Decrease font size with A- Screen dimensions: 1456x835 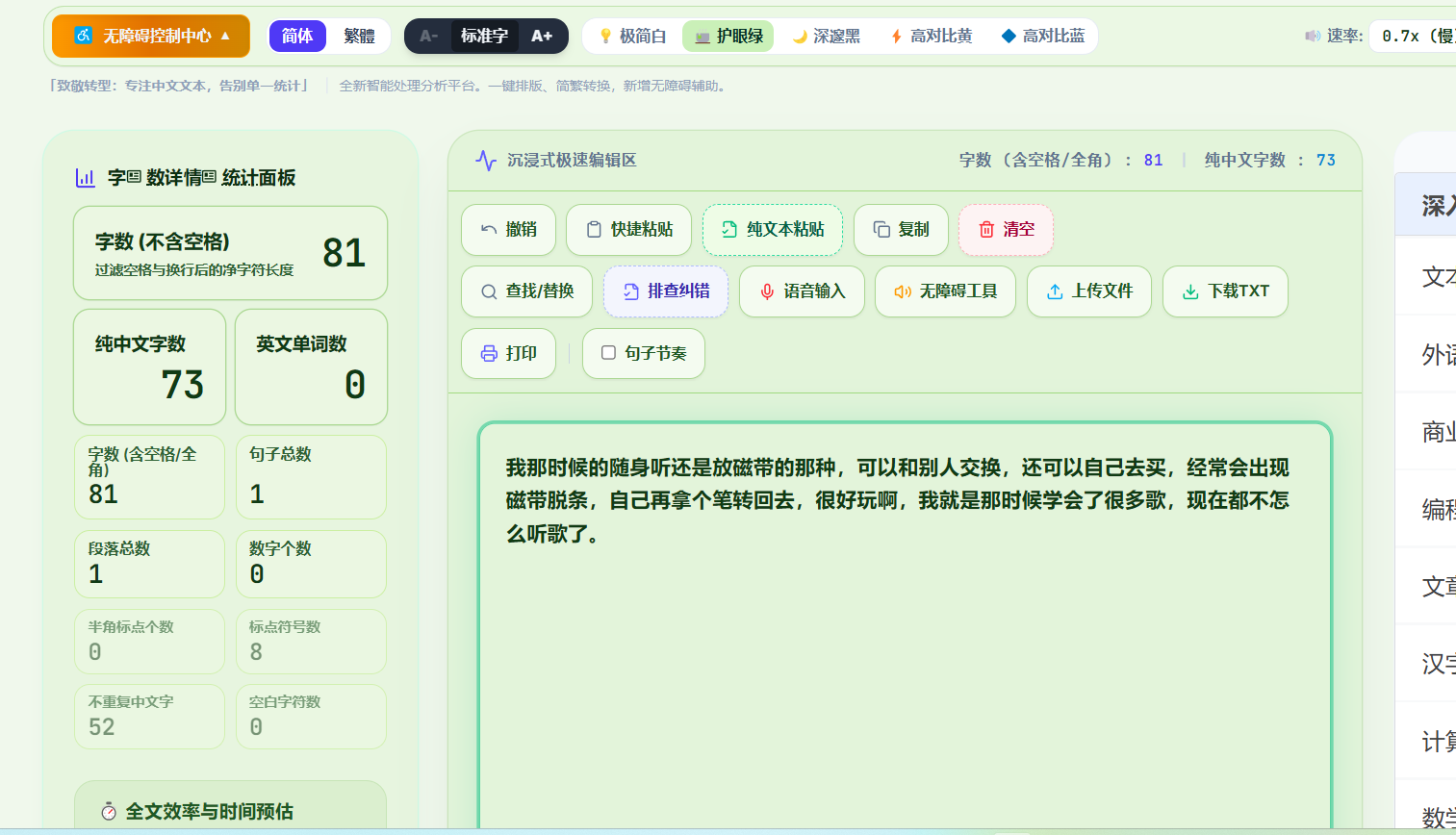[429, 36]
